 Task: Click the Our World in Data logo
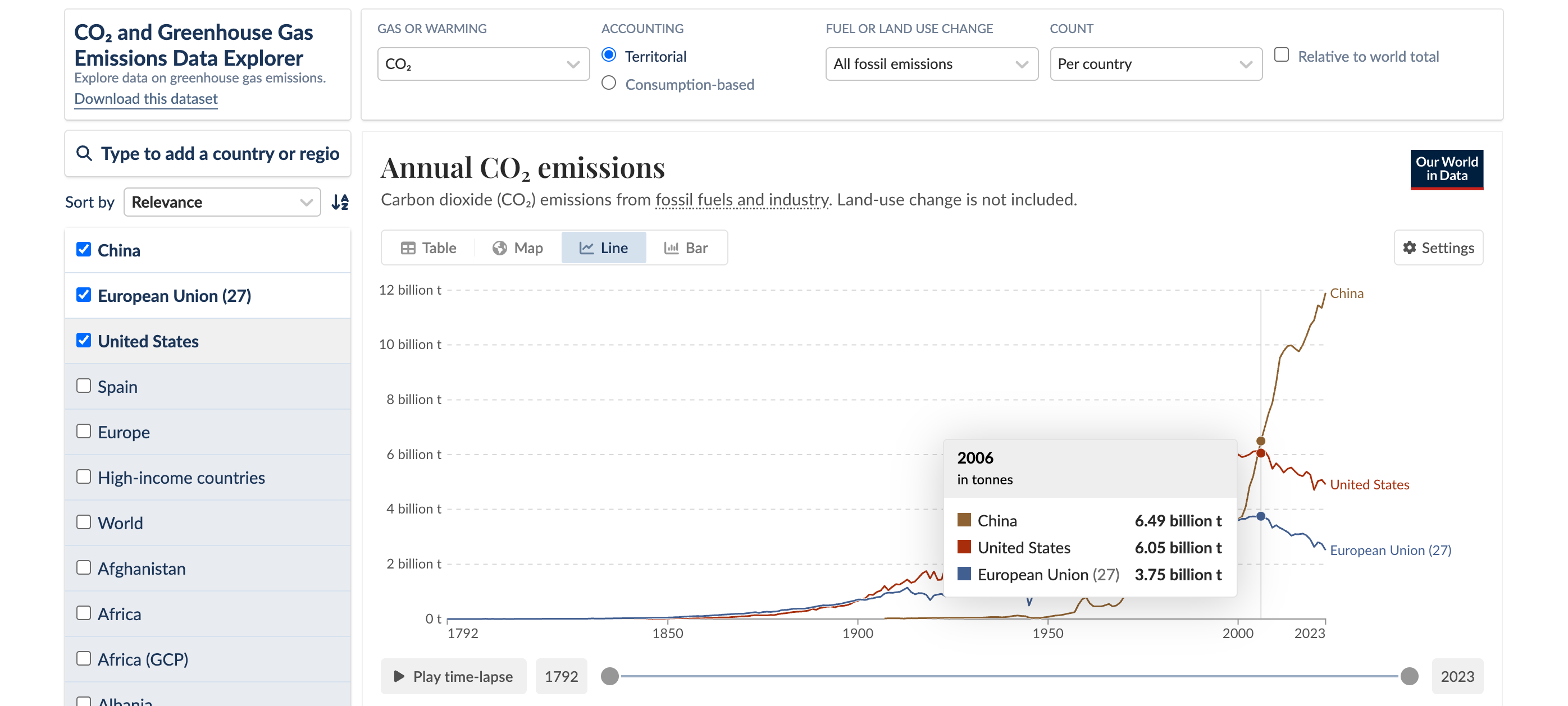pos(1446,169)
